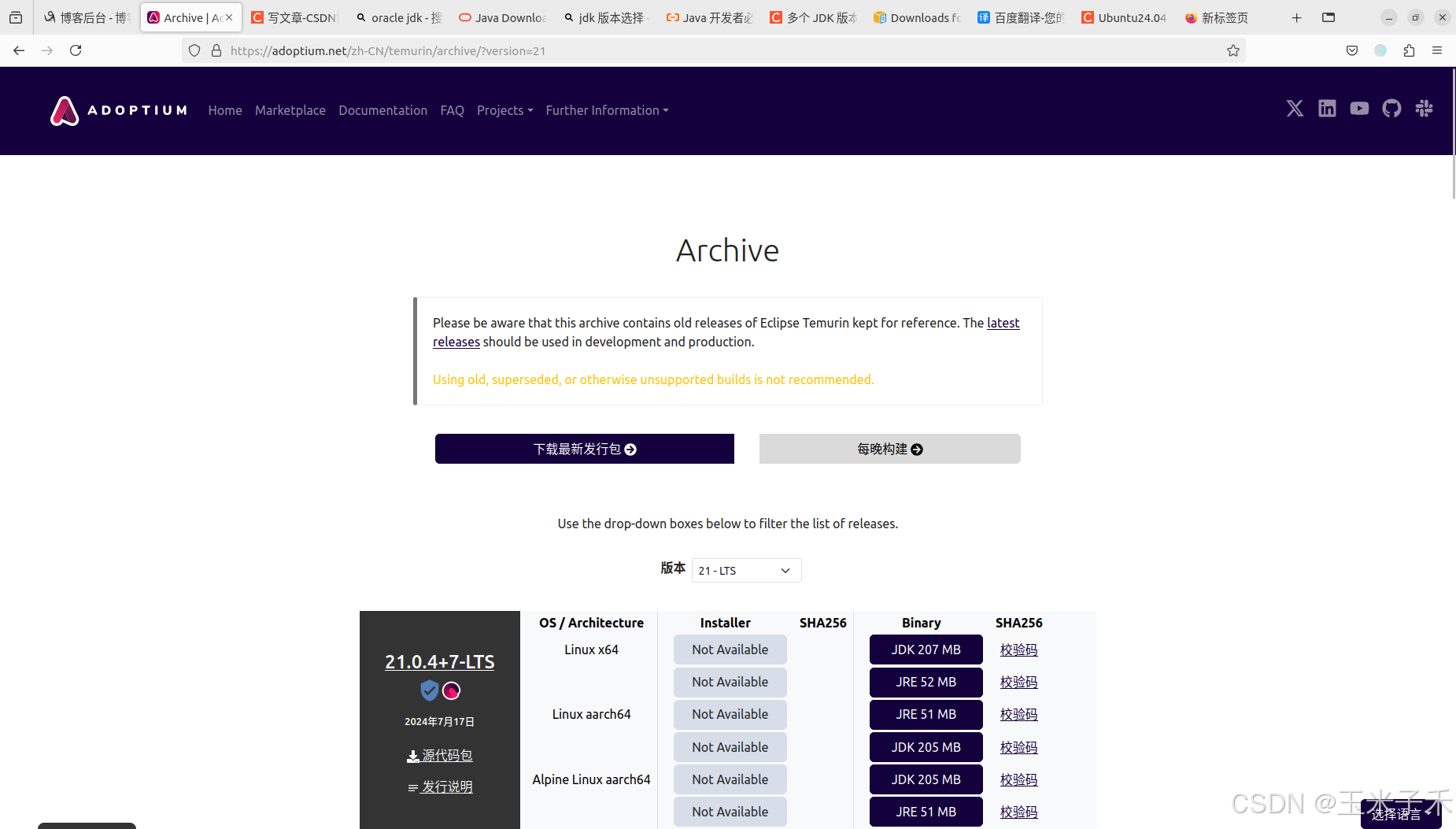Viewport: 1456px width, 829px height.
Task: Go to the Home page
Action: pyautogui.click(x=225, y=110)
